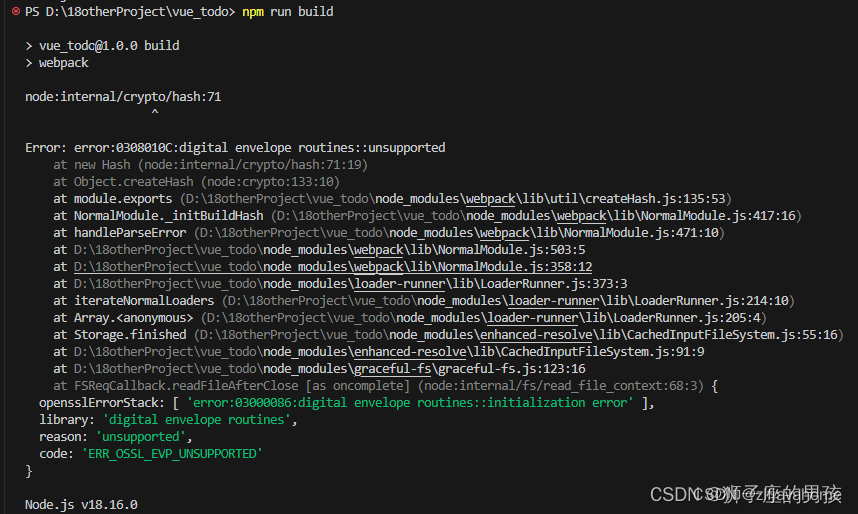
Task: Open the LoaderRunner.js:373:3 path link
Action: click(x=350, y=284)
